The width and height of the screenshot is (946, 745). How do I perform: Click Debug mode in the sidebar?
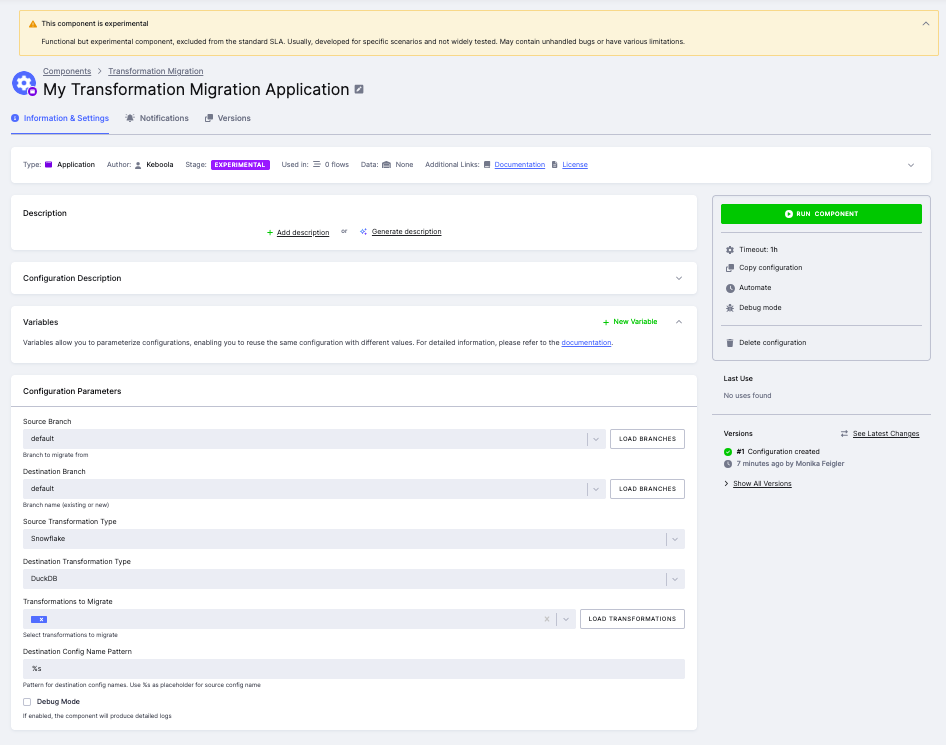pyautogui.click(x=760, y=308)
